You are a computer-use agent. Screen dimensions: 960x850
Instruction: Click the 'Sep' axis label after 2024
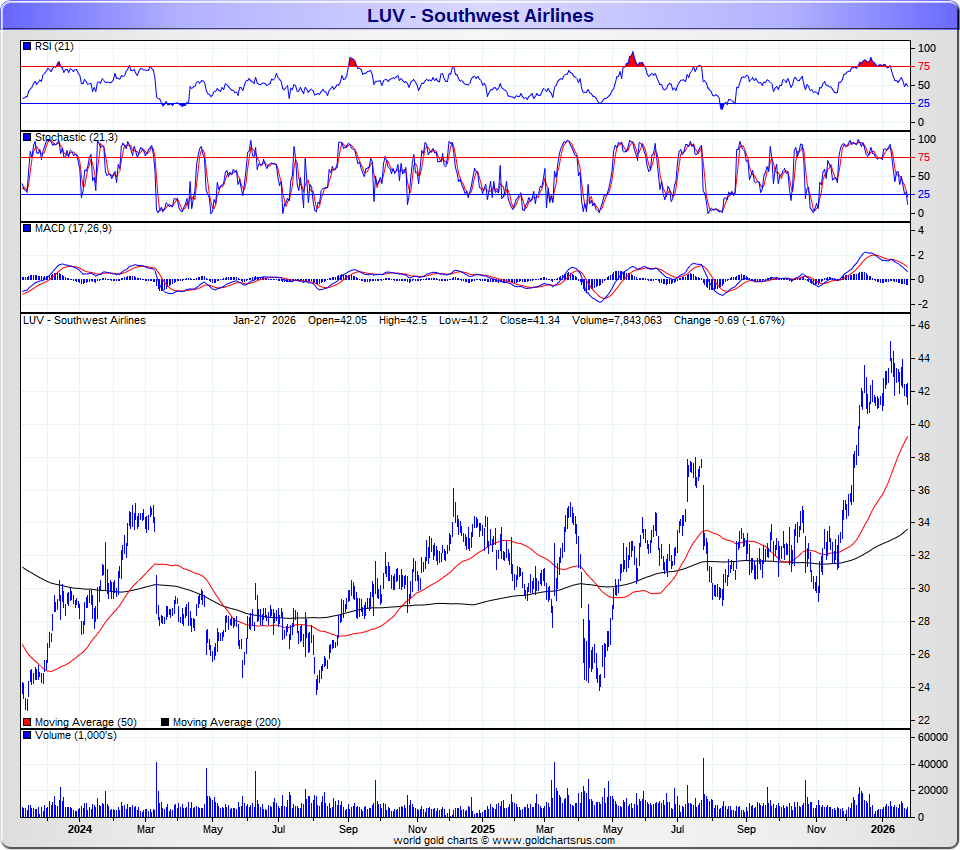tap(348, 829)
